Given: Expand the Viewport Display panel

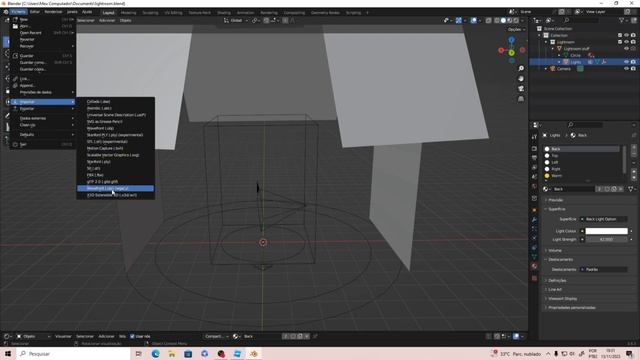Looking at the screenshot, I should click(x=562, y=298).
